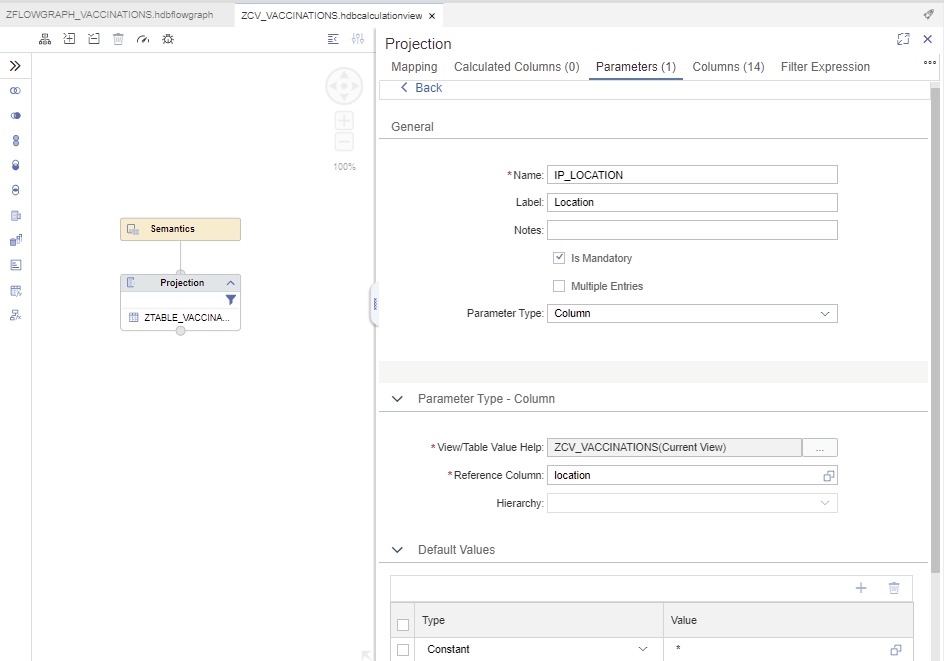Open value help for Reference Column
944x661 pixels.
[828, 476]
